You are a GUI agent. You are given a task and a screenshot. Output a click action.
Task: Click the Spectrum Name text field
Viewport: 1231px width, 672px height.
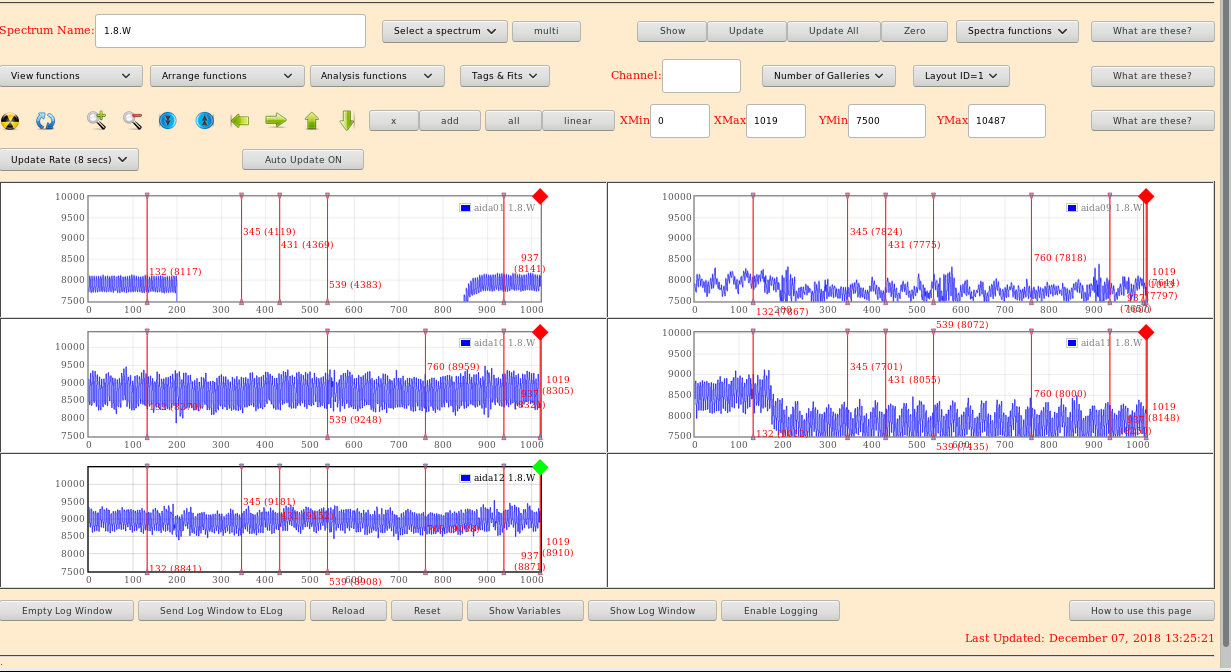pos(230,31)
